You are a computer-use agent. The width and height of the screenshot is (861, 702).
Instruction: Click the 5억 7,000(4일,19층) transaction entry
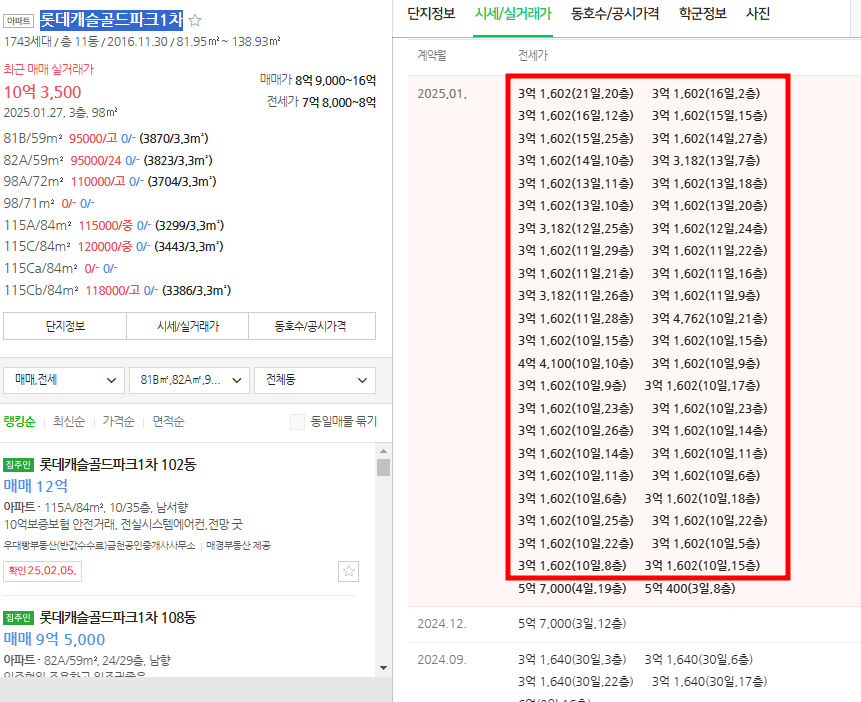[x=572, y=589]
